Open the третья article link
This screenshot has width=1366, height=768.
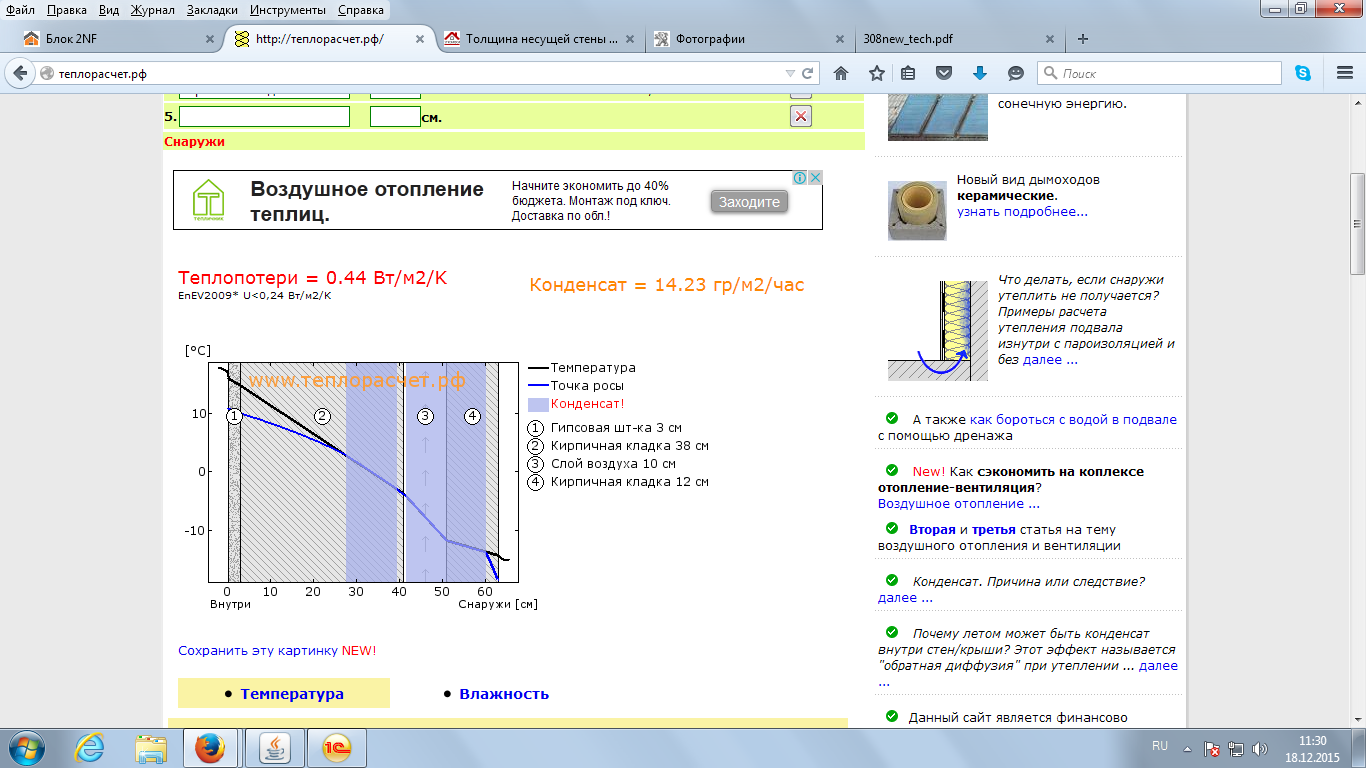(x=994, y=529)
